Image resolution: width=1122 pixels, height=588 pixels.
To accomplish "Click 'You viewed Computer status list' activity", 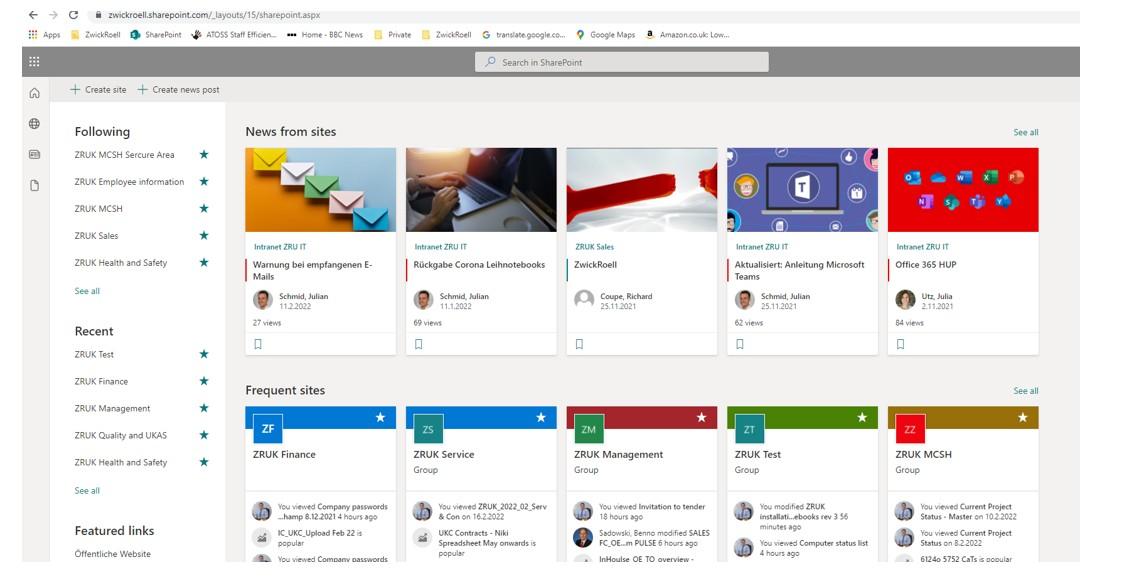I will tap(814, 548).
